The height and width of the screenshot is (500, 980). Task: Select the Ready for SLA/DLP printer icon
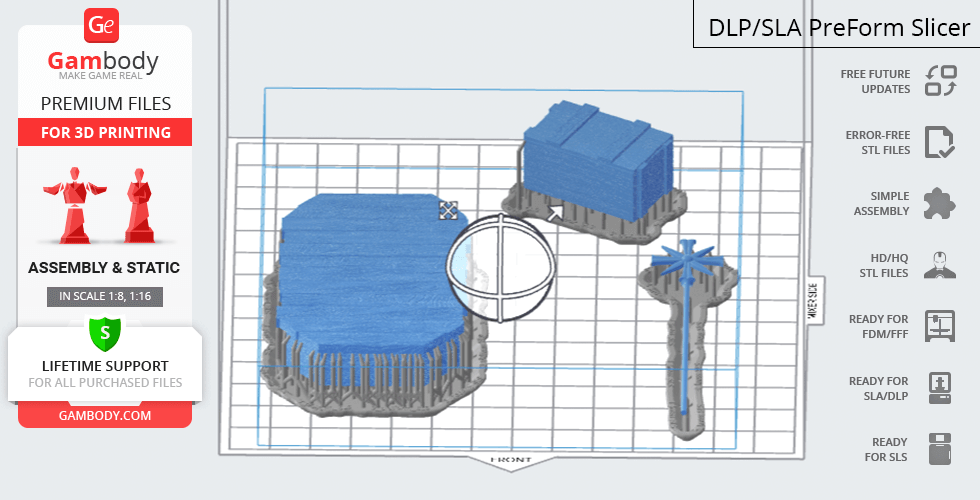click(940, 387)
